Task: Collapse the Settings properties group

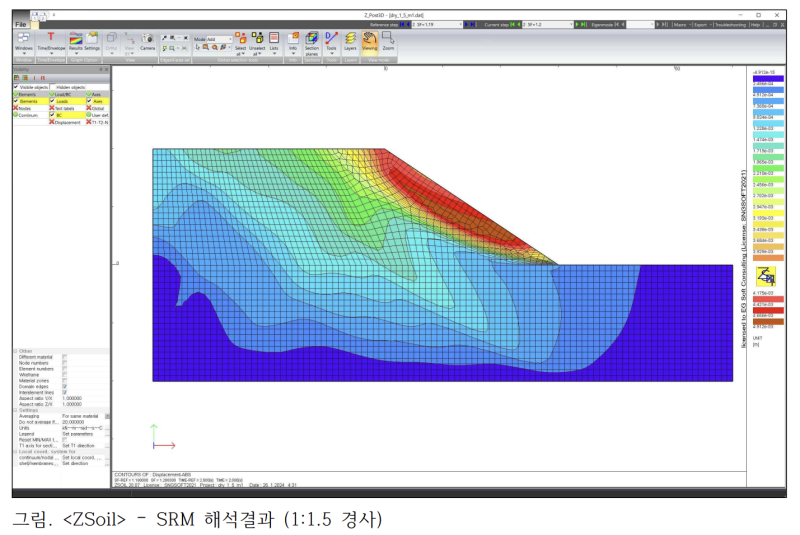Action: point(15,410)
